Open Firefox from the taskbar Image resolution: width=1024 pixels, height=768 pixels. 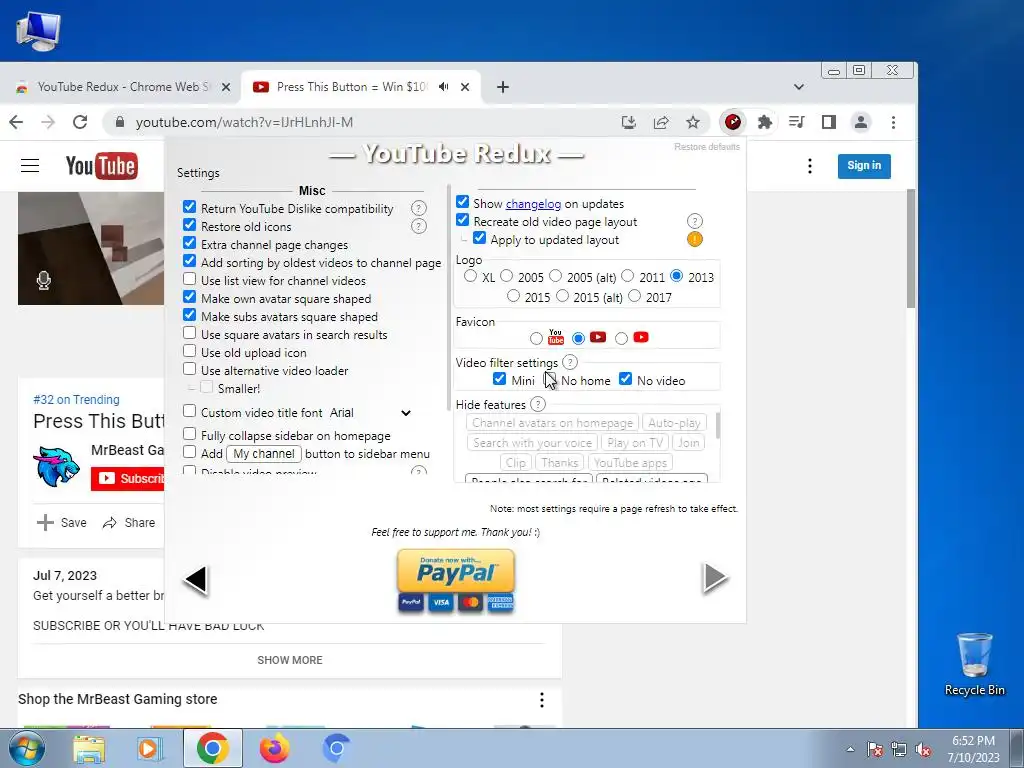coord(274,748)
